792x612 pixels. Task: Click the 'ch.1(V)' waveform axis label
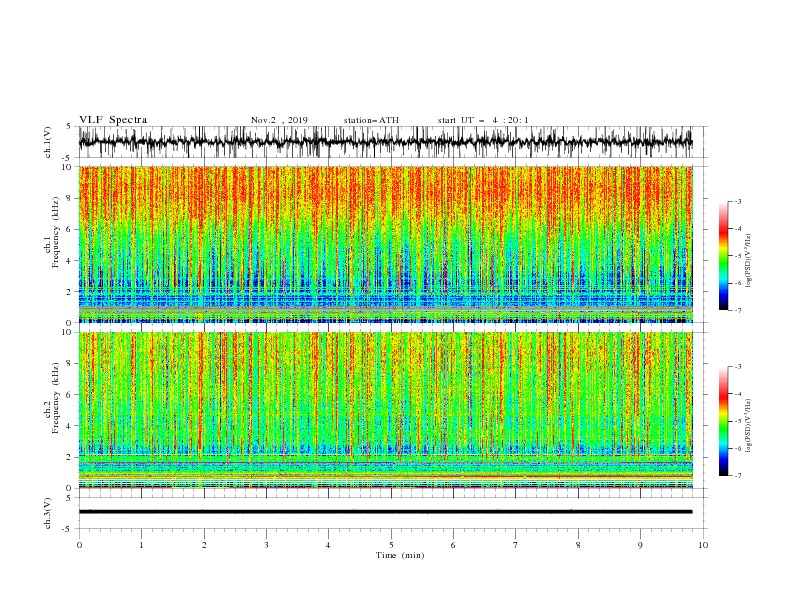48,142
